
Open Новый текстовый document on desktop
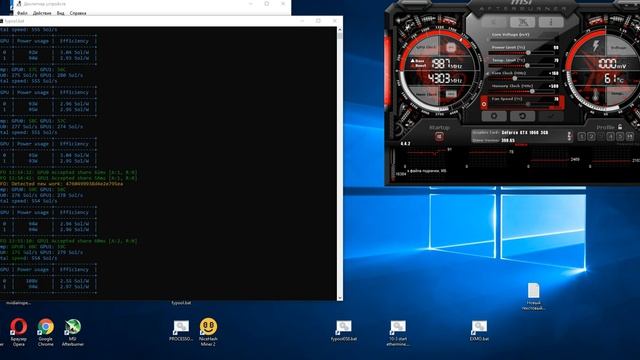coord(533,297)
